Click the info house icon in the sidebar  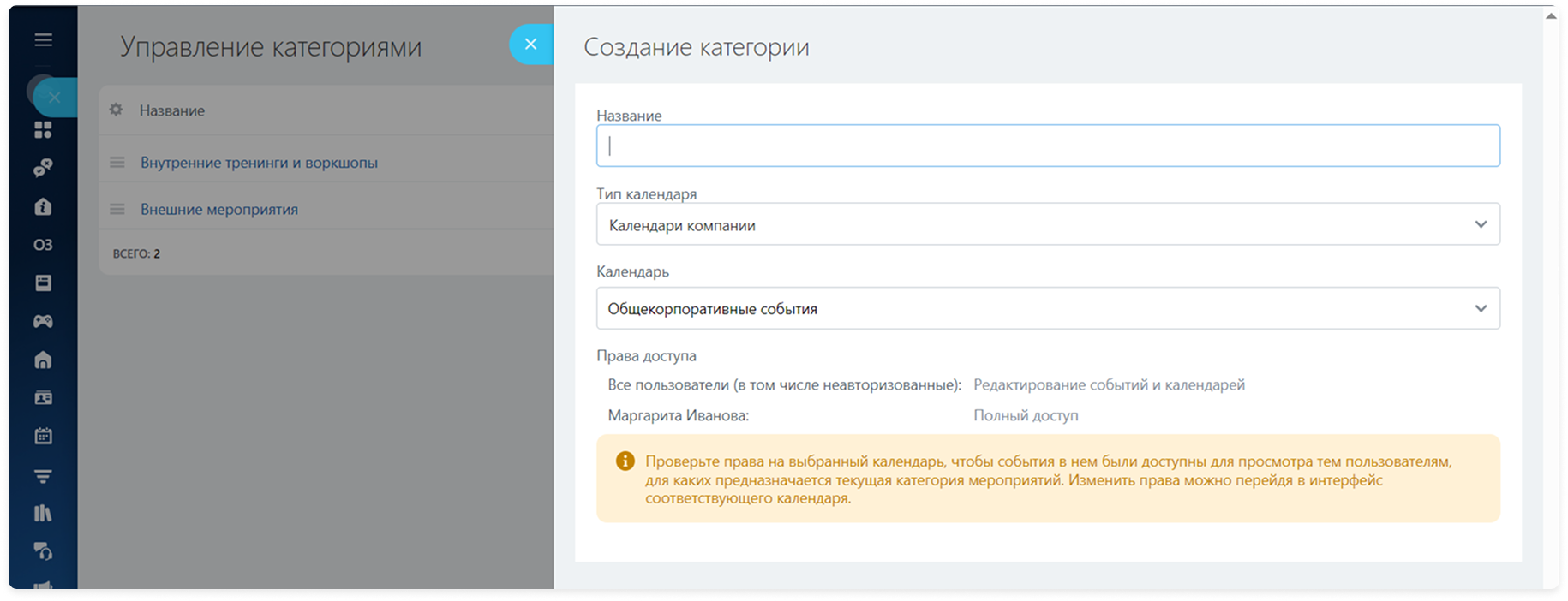coord(43,207)
